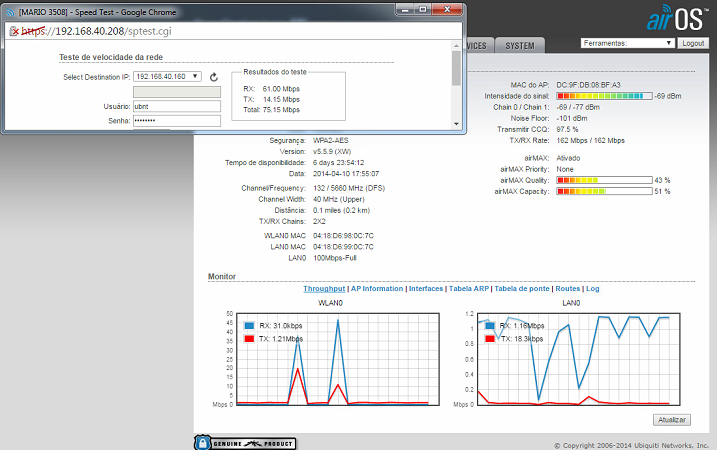Switch to the SYSTEM tab
The image size is (717, 450).
[x=520, y=46]
